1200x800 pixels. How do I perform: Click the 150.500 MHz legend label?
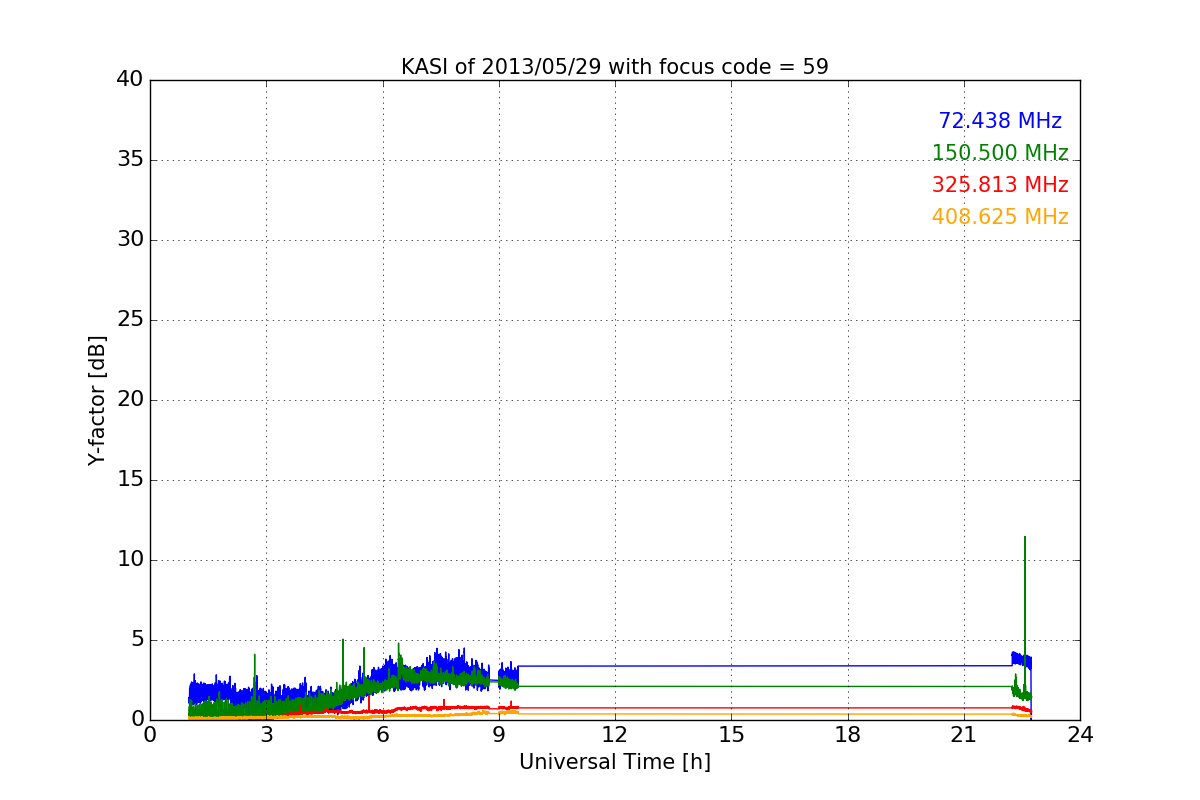coord(1000,153)
